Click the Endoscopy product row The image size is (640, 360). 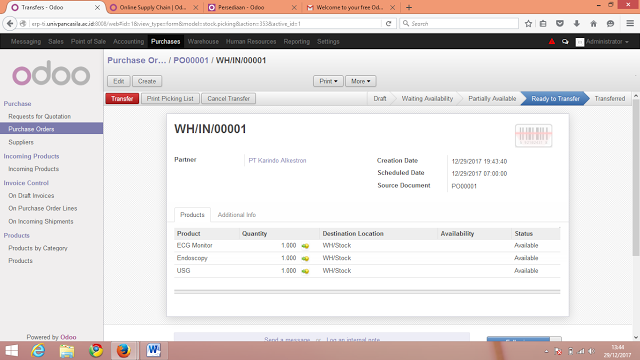(x=367, y=258)
